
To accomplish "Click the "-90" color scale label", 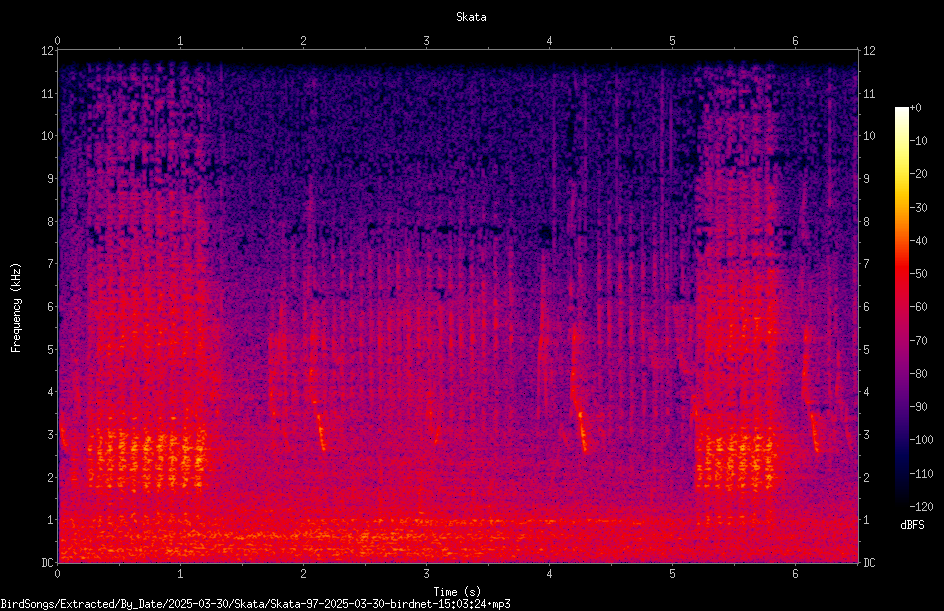I will pos(918,407).
